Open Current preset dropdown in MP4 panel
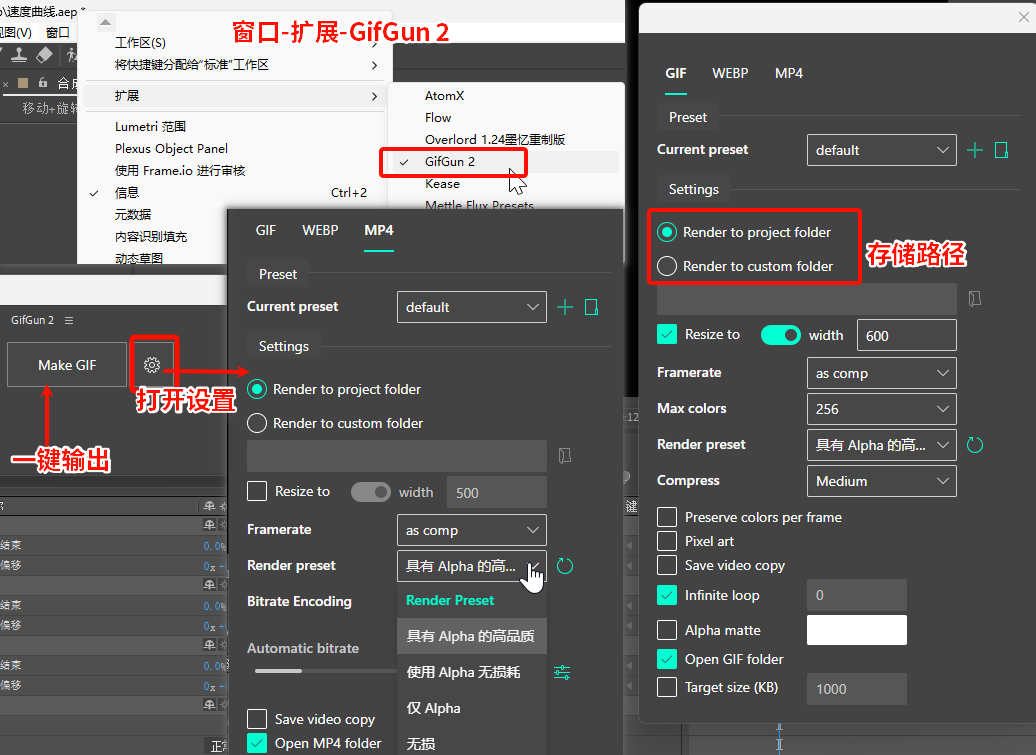Viewport: 1036px width, 755px height. point(472,307)
